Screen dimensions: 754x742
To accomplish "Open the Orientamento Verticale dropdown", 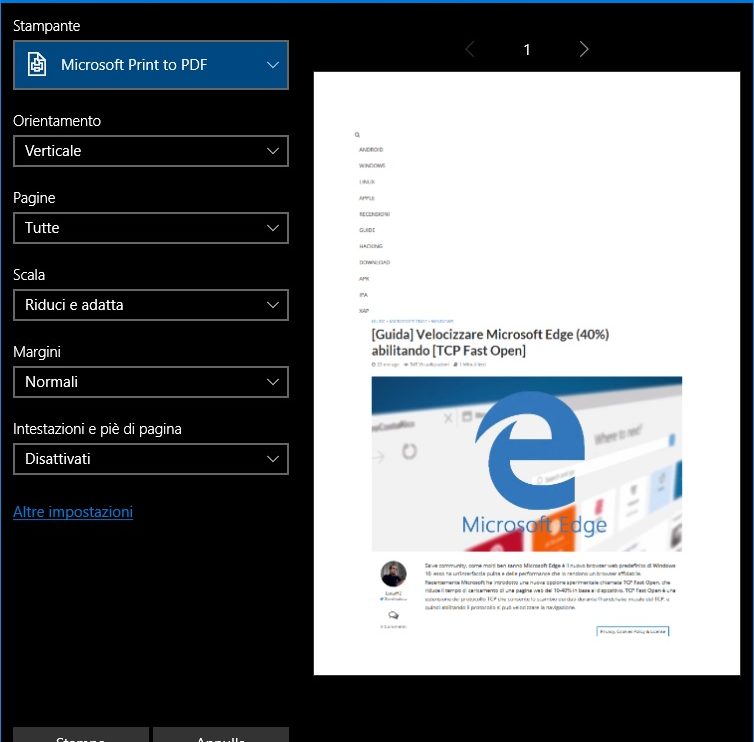I will (x=151, y=151).
